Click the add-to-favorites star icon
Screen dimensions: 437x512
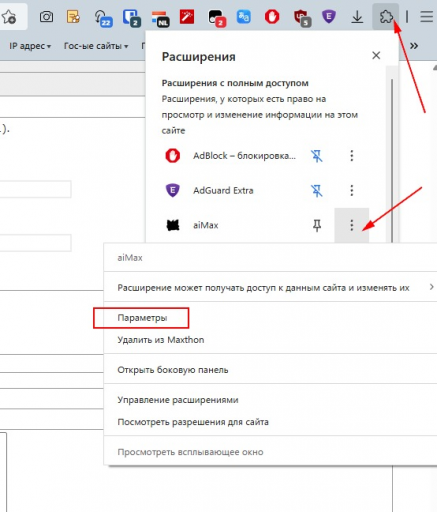[9, 16]
